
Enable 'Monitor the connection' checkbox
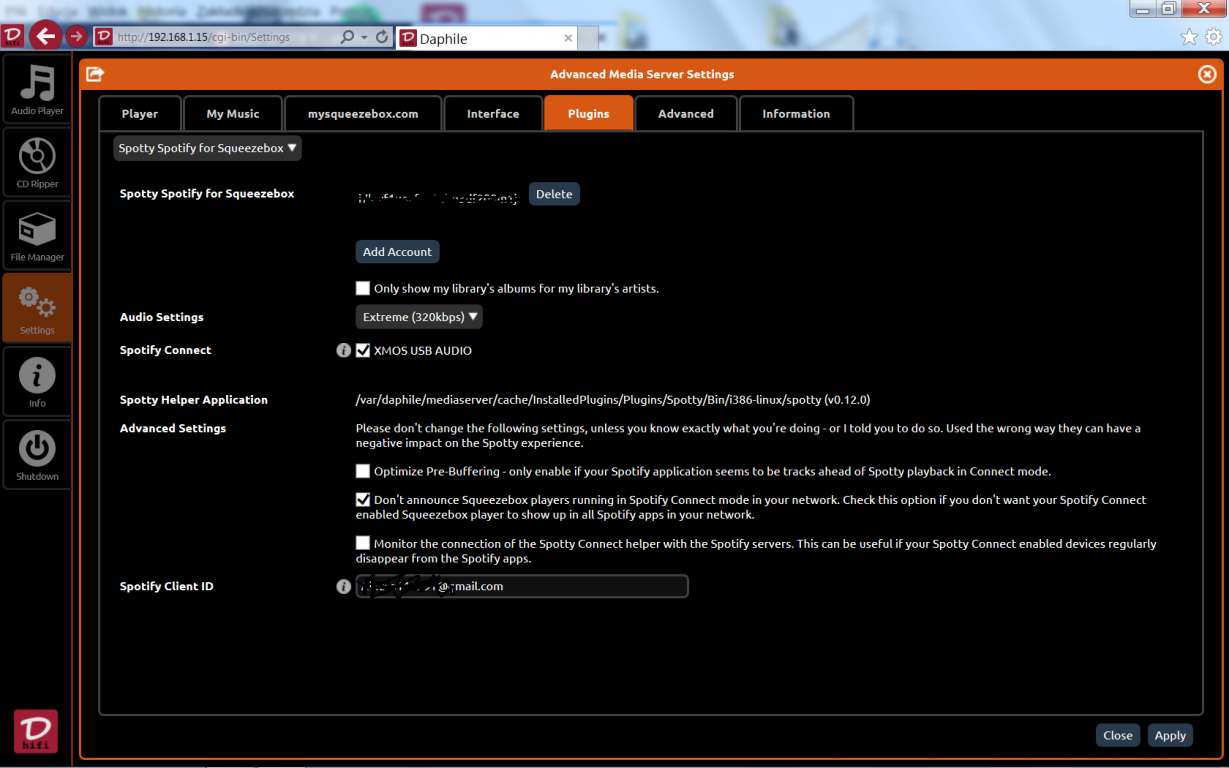tap(363, 544)
